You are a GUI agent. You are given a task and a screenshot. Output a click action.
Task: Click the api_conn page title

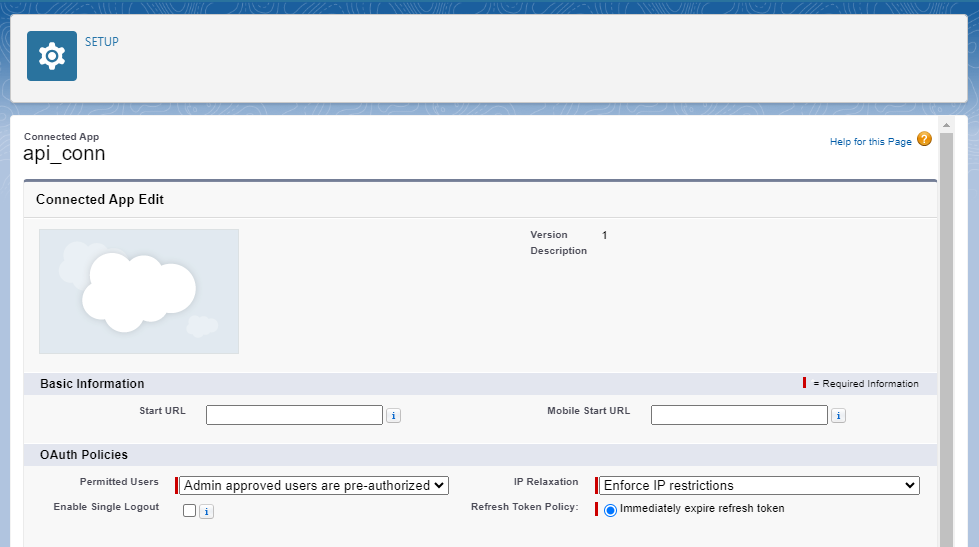coord(64,154)
